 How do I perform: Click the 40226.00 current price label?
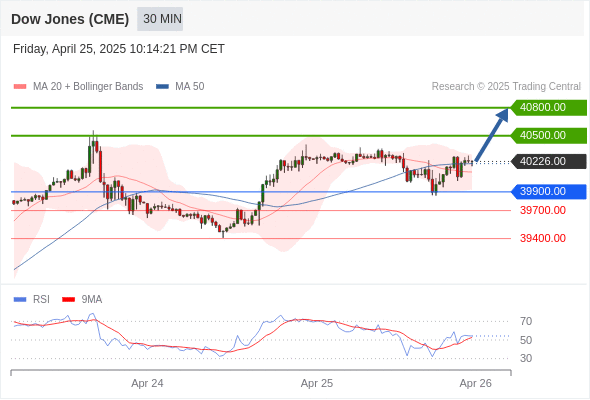pos(549,161)
